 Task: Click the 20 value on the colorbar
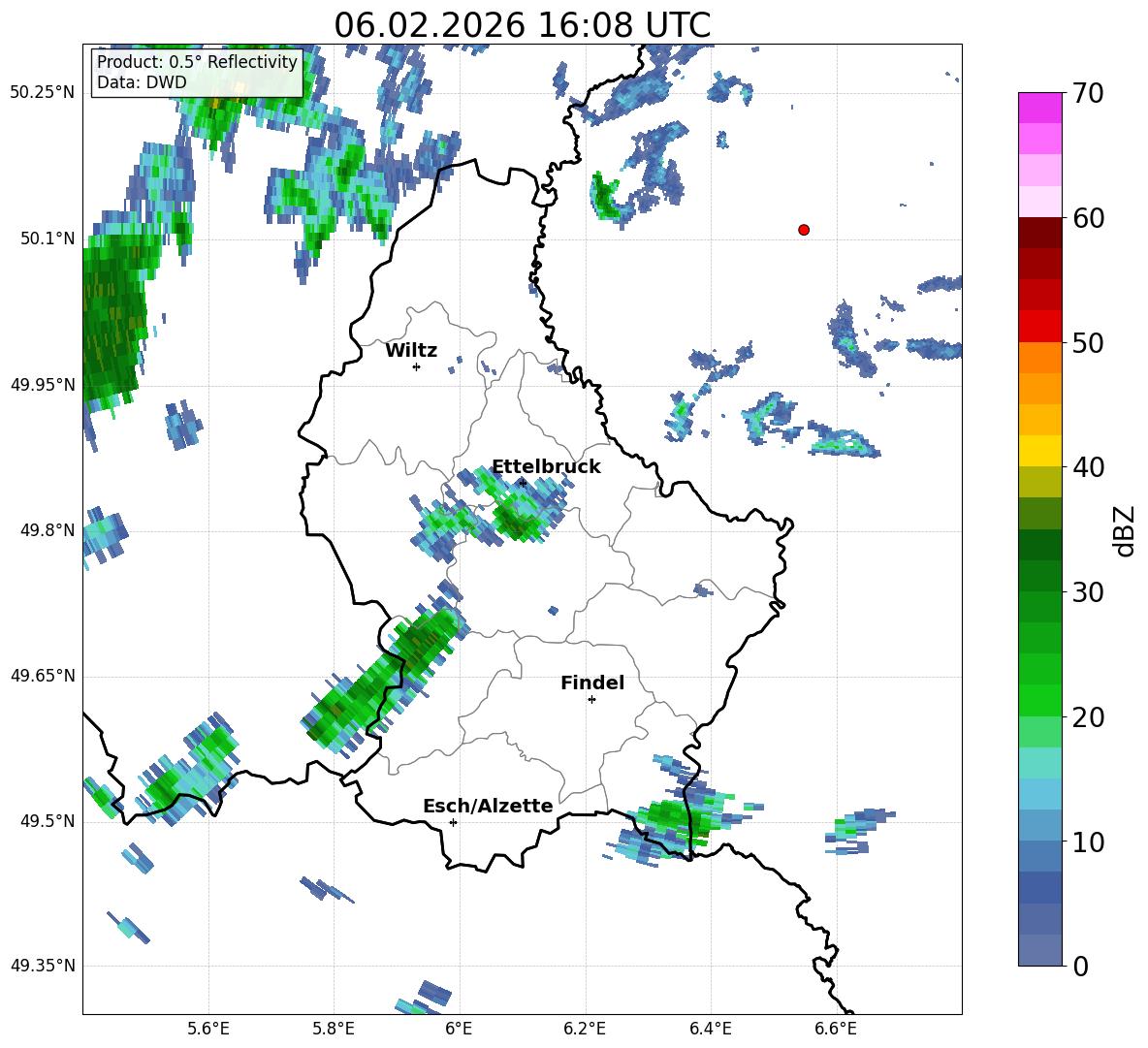pyautogui.click(x=1087, y=717)
